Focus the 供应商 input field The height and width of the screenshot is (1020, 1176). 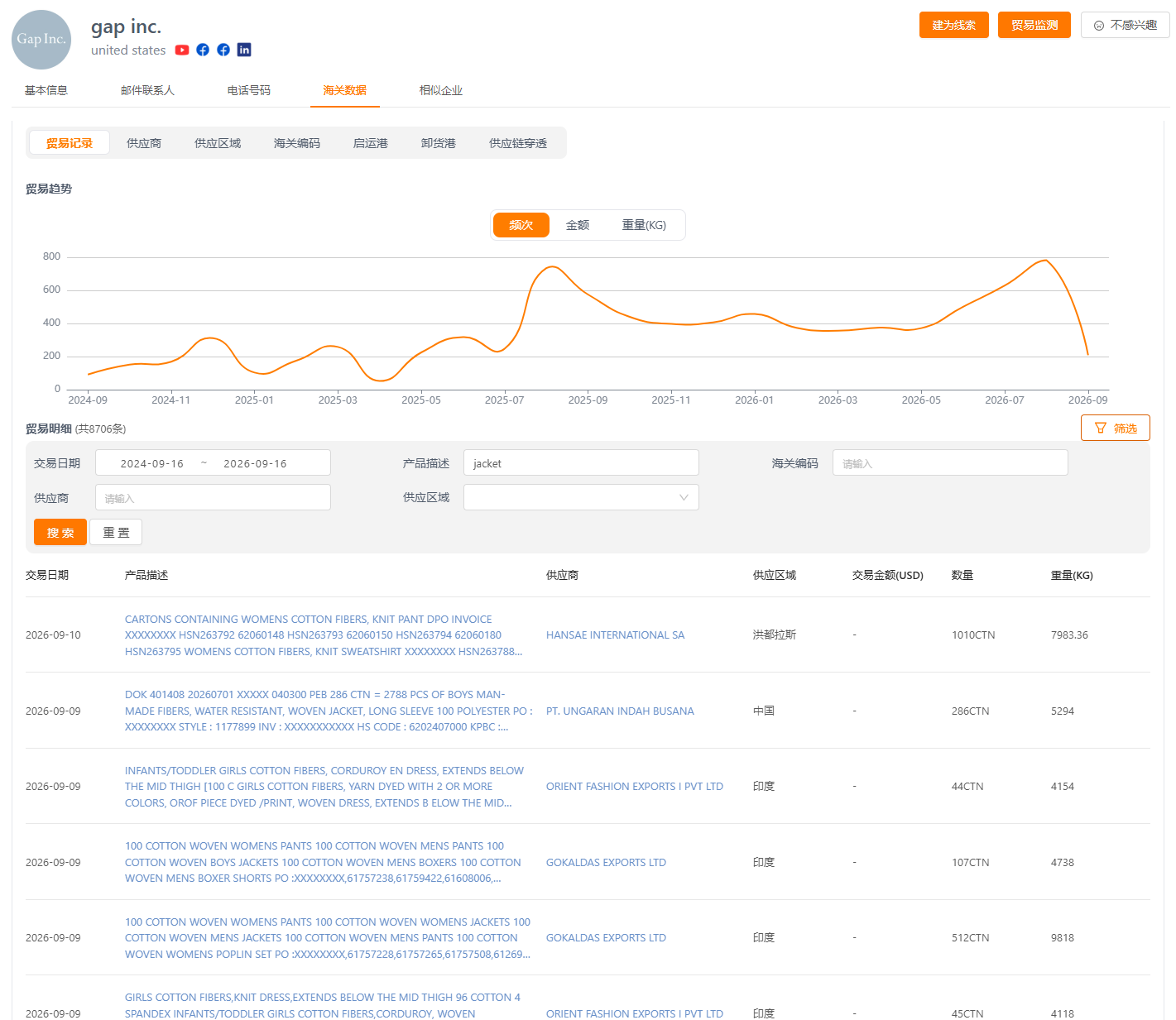coord(213,497)
